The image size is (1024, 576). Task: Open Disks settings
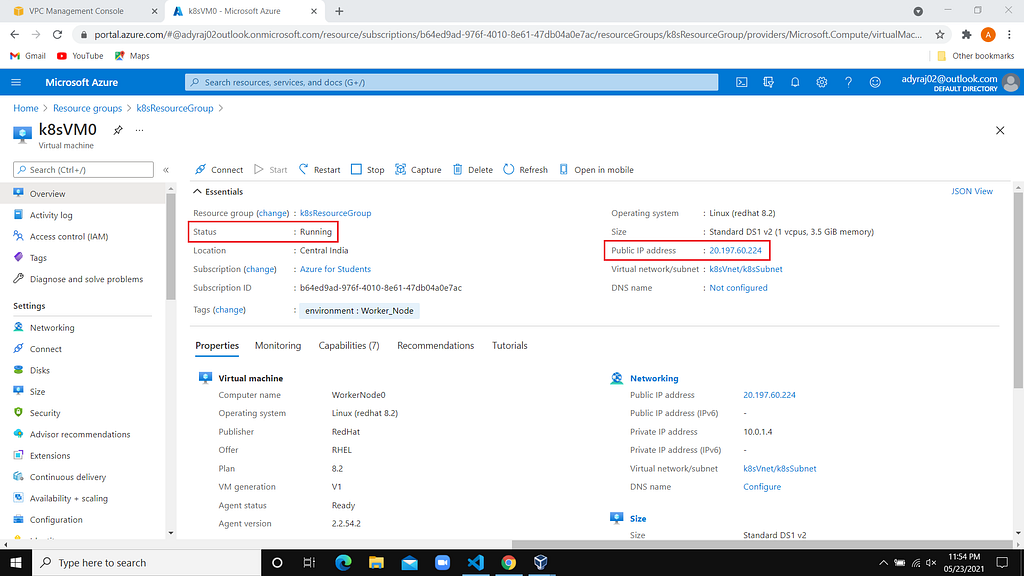(39, 370)
